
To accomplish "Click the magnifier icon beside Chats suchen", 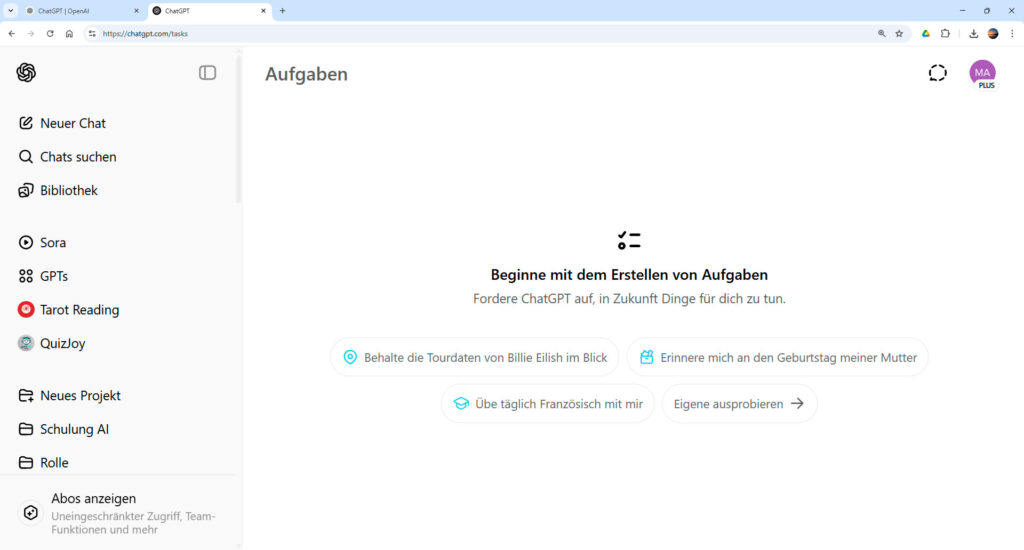I will click(25, 157).
